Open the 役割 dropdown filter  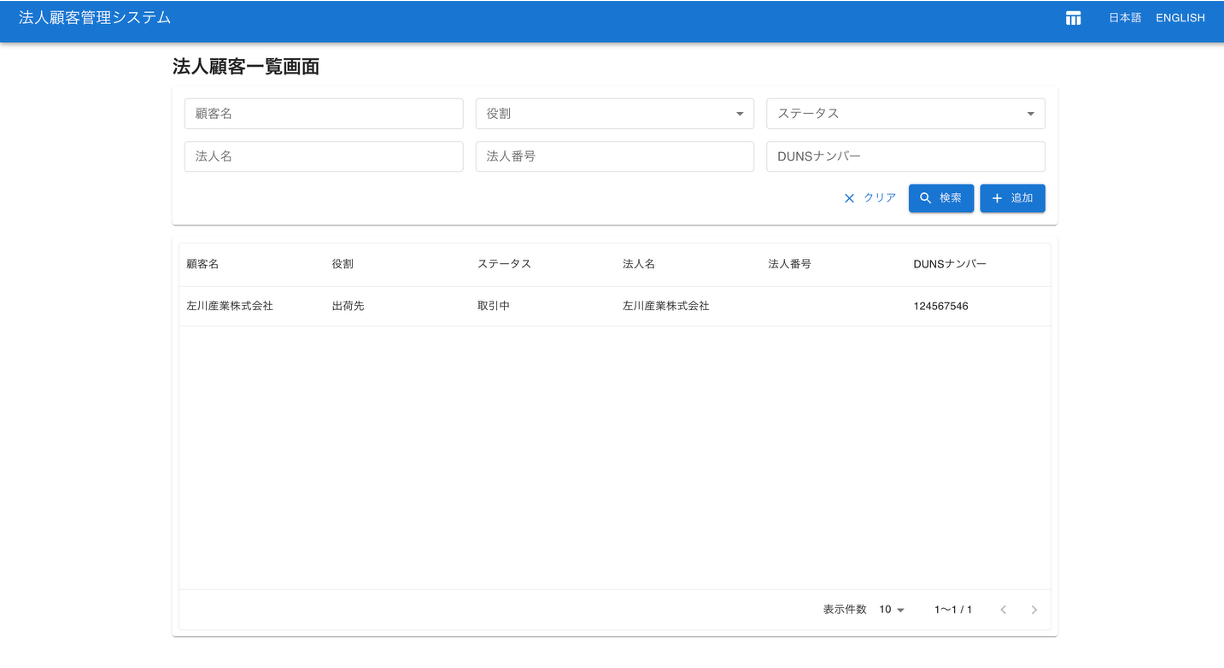pos(615,114)
